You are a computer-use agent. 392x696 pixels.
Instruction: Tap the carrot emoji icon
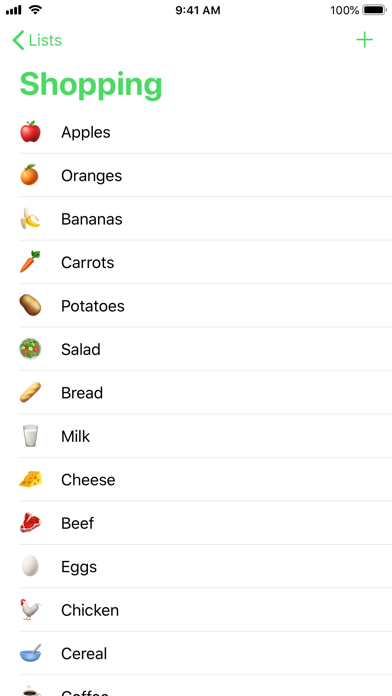30,262
